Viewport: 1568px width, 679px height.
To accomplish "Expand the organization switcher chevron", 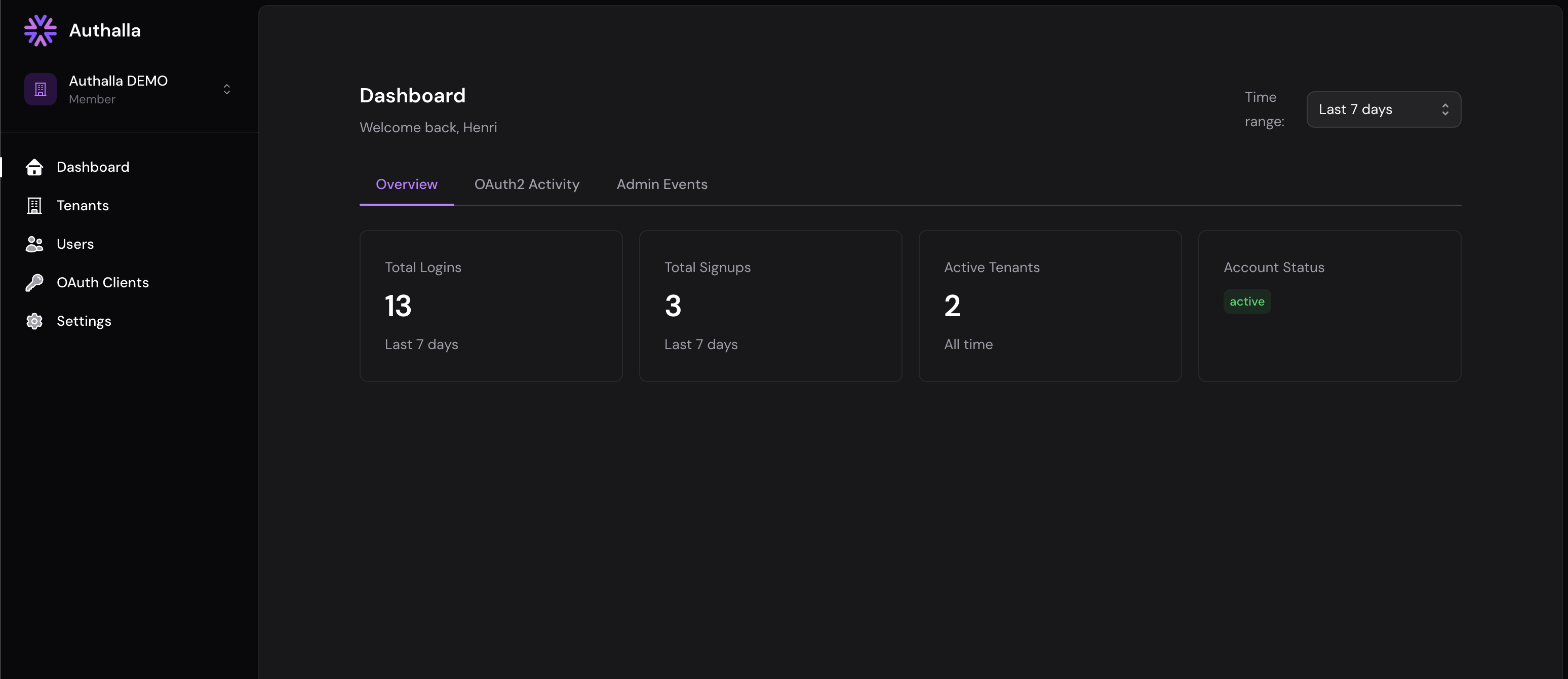I will 226,89.
